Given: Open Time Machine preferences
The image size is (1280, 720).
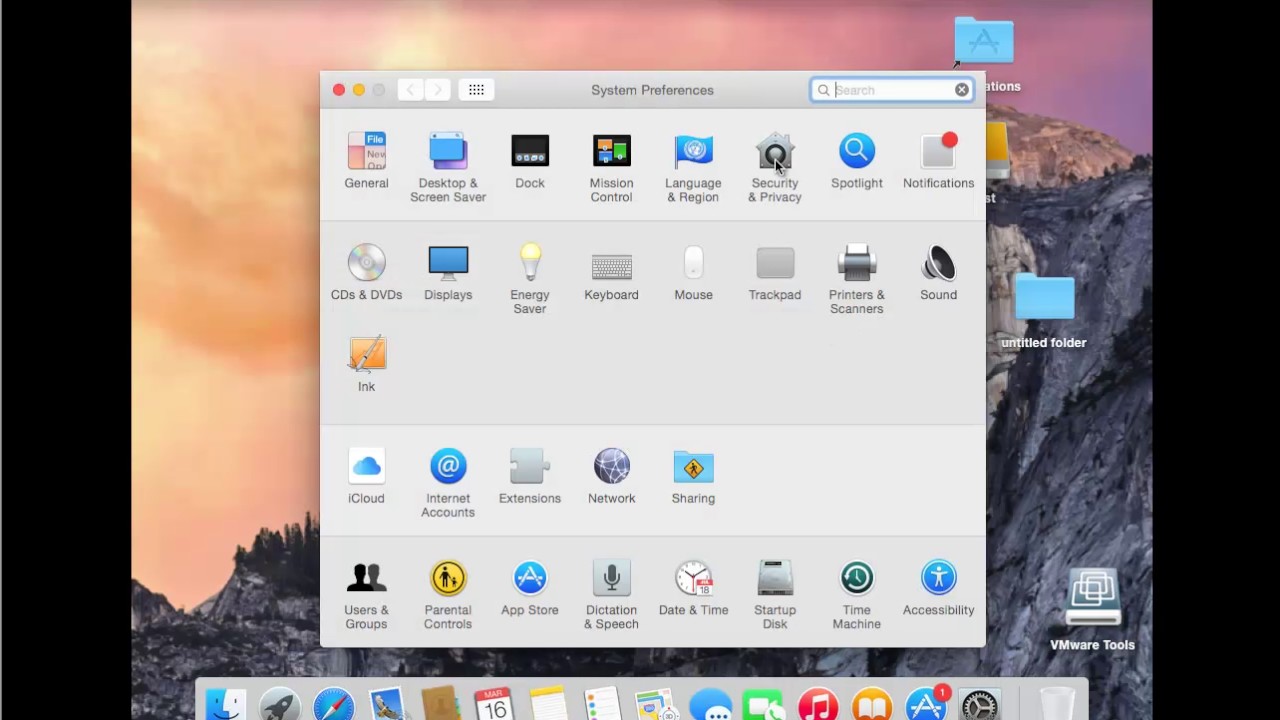Looking at the screenshot, I should (x=857, y=595).
